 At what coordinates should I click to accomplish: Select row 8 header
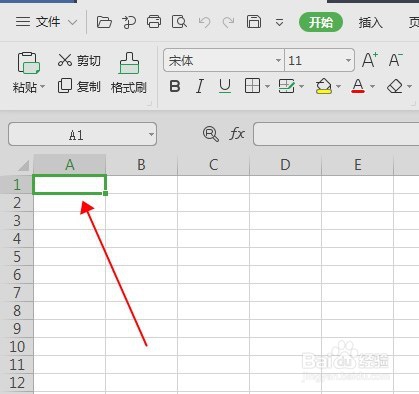point(17,311)
